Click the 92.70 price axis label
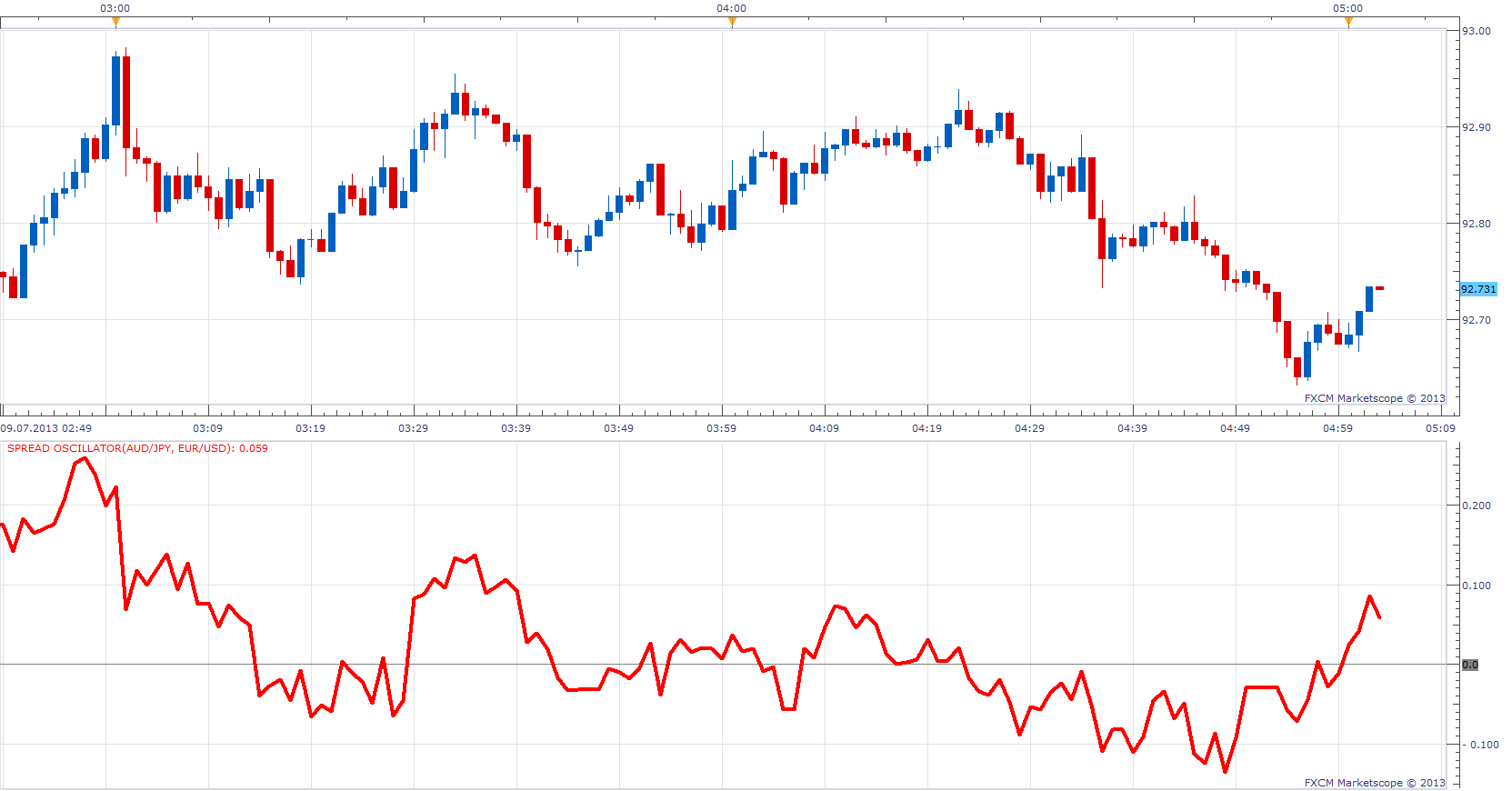Image resolution: width=1512 pixels, height=791 pixels. click(x=1477, y=320)
